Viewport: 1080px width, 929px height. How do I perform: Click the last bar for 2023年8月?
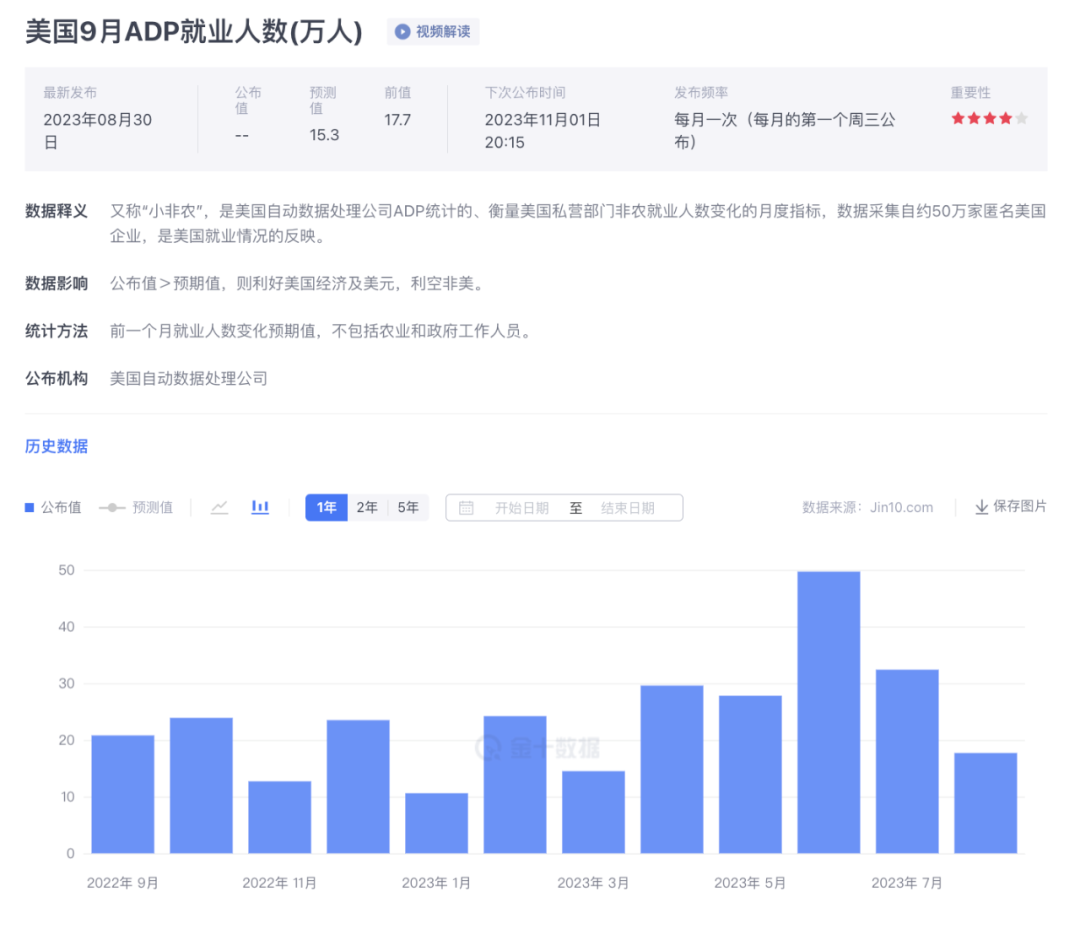coord(986,803)
